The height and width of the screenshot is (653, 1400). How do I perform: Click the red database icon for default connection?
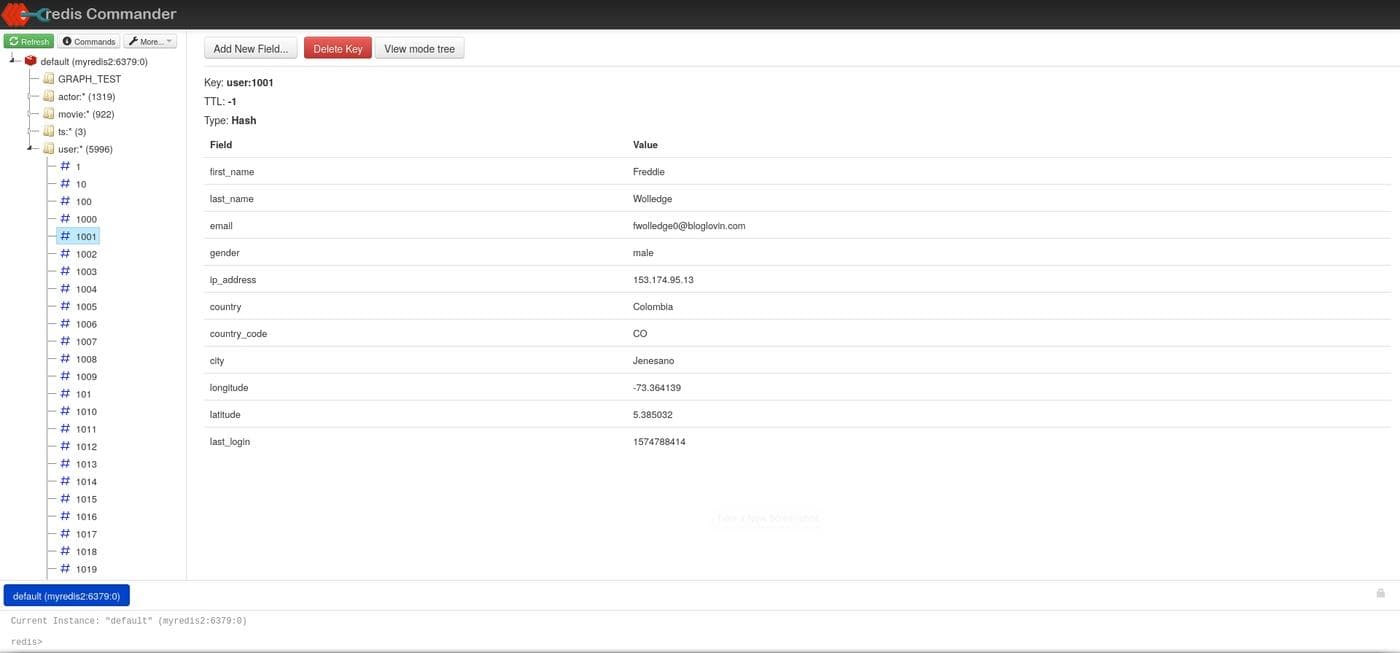(31, 61)
